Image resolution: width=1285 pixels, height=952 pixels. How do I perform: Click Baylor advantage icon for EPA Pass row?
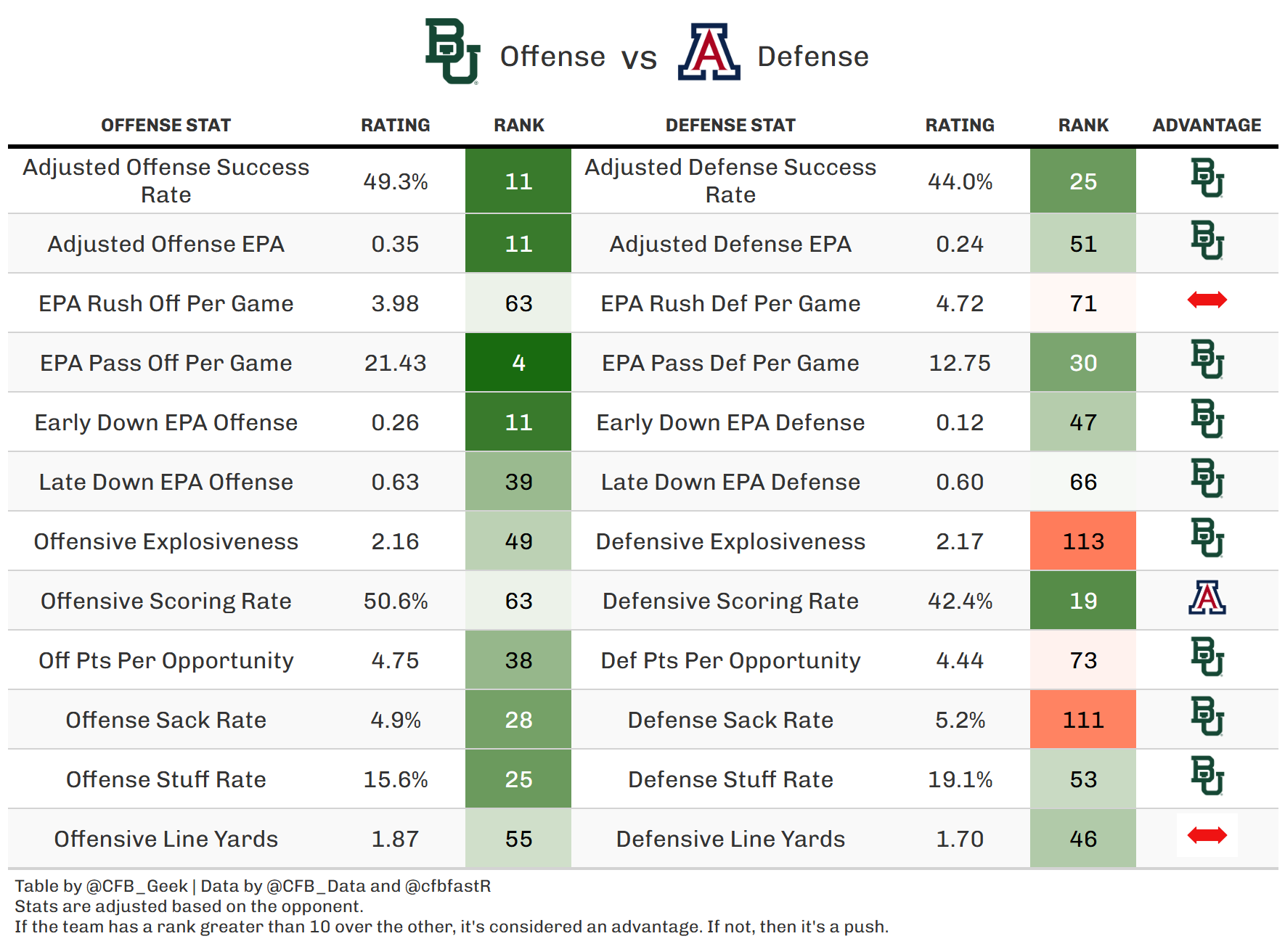click(1207, 360)
